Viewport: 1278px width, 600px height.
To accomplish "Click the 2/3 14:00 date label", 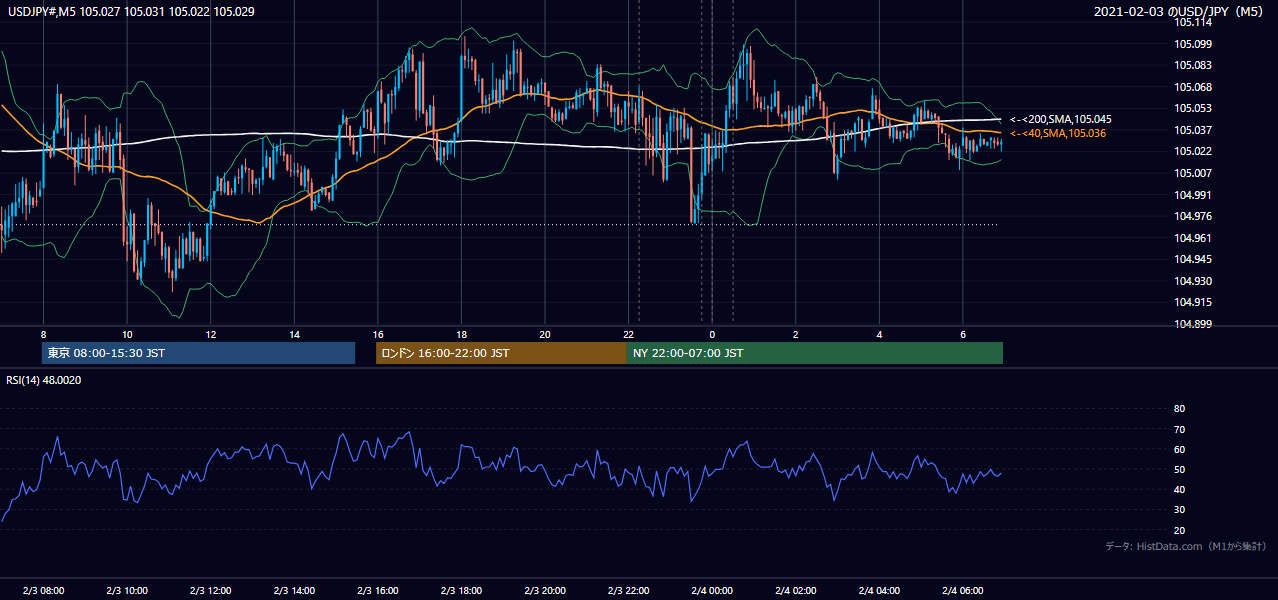I will coord(294,591).
